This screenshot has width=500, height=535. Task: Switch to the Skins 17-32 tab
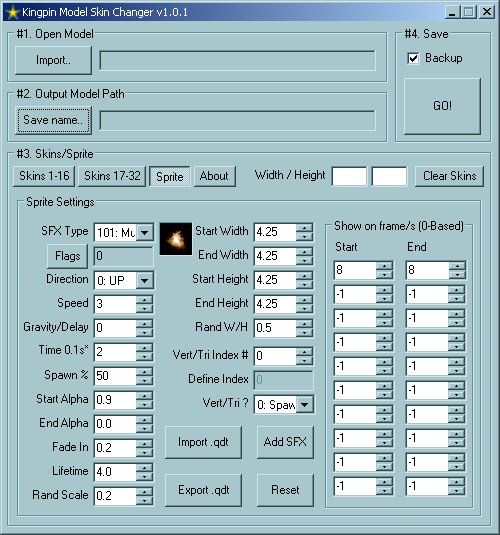click(112, 176)
